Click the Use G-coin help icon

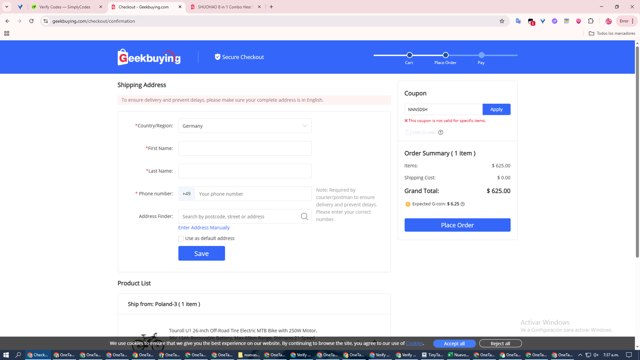[x=440, y=132]
